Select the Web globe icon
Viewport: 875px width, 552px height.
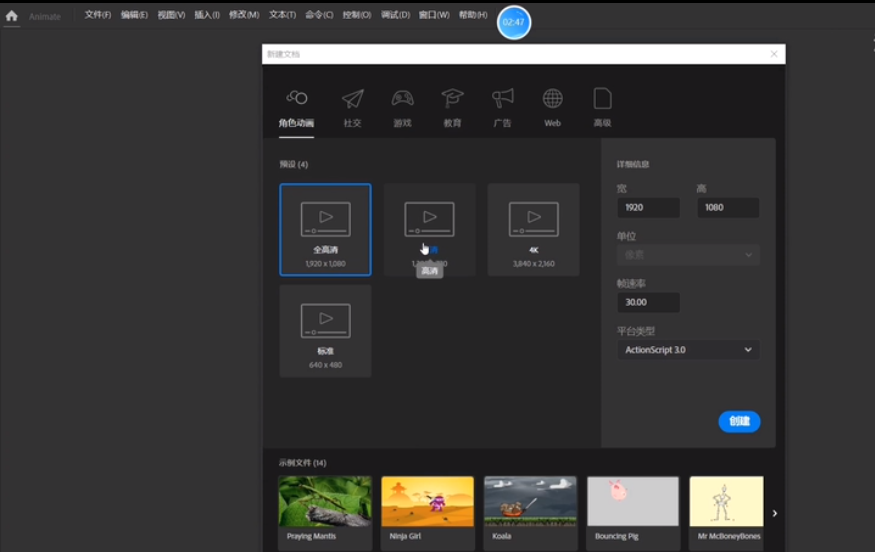click(552, 99)
